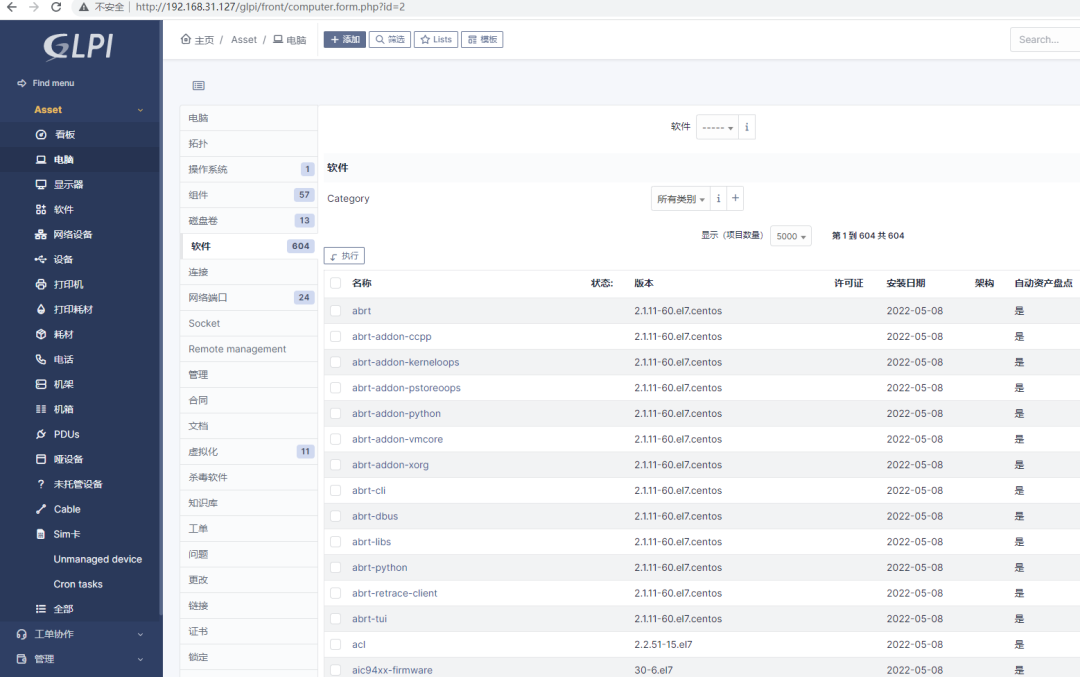
Task: Click the software info icon next to dropdown
Action: [747, 127]
